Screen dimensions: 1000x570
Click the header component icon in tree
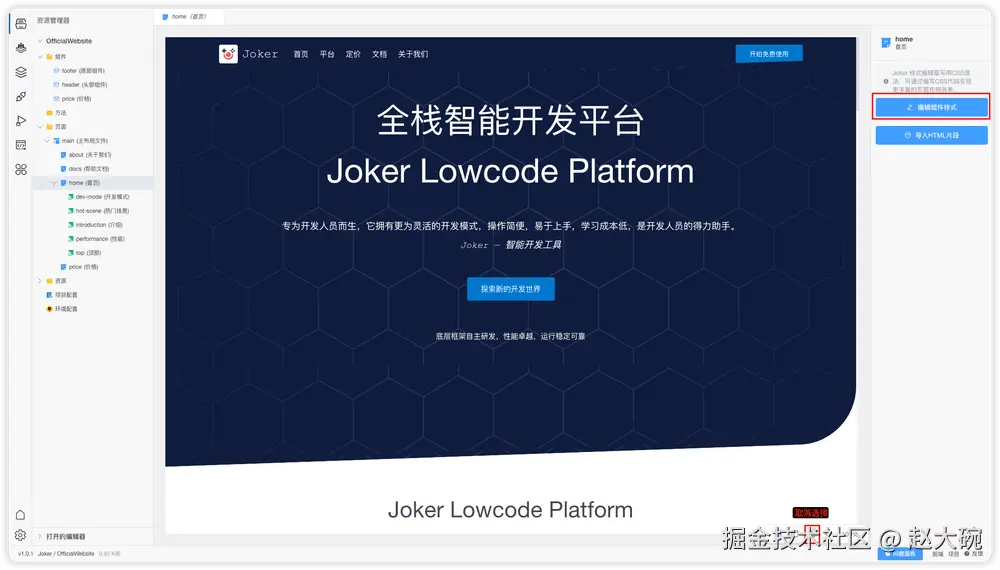pyautogui.click(x=56, y=85)
